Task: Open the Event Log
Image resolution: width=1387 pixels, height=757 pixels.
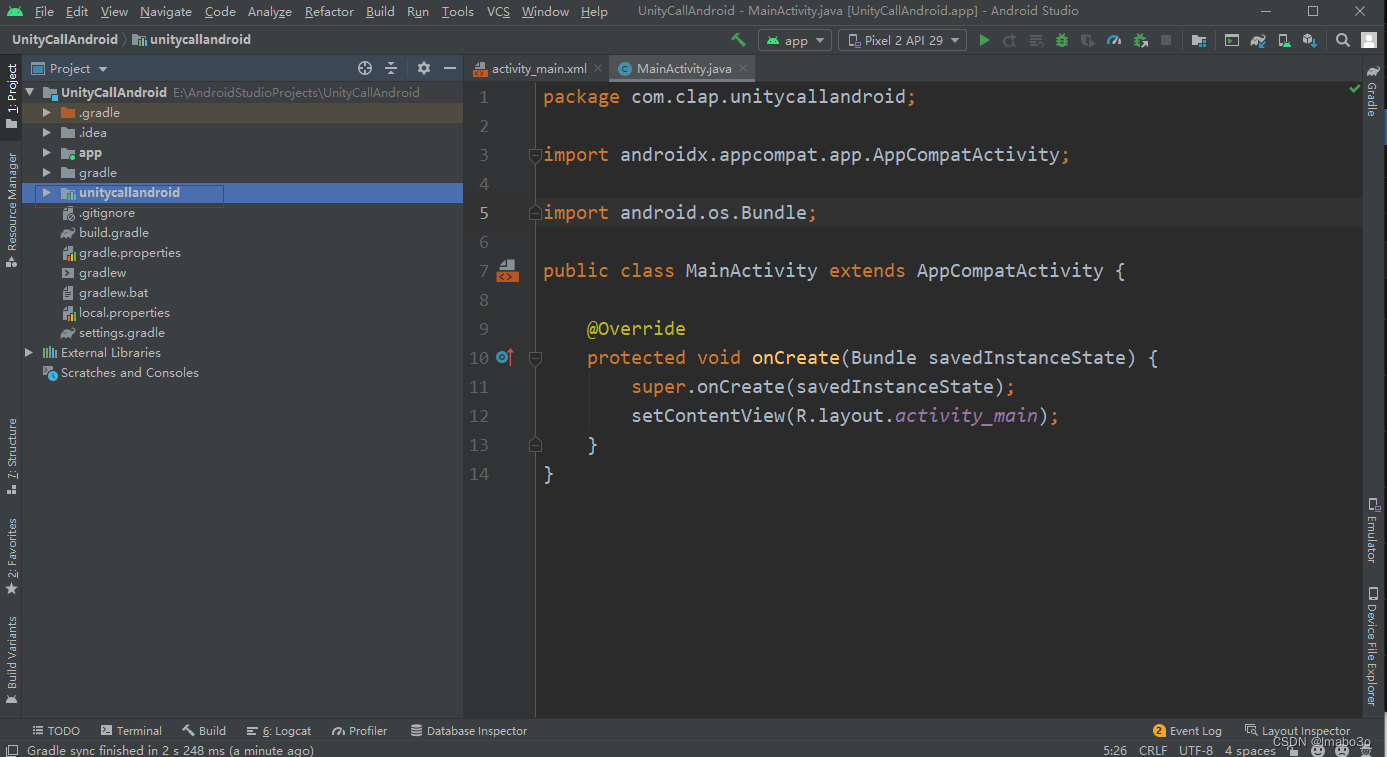Action: click(1188, 731)
